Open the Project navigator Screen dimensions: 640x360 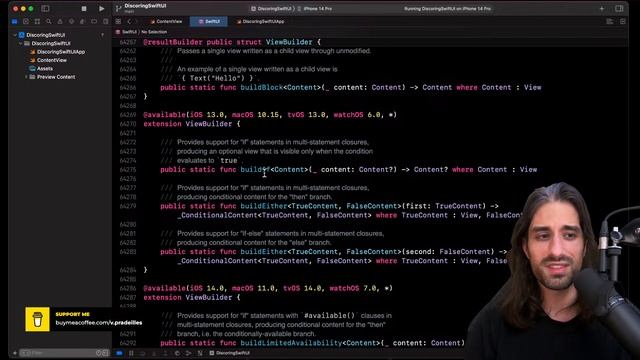pos(15,21)
